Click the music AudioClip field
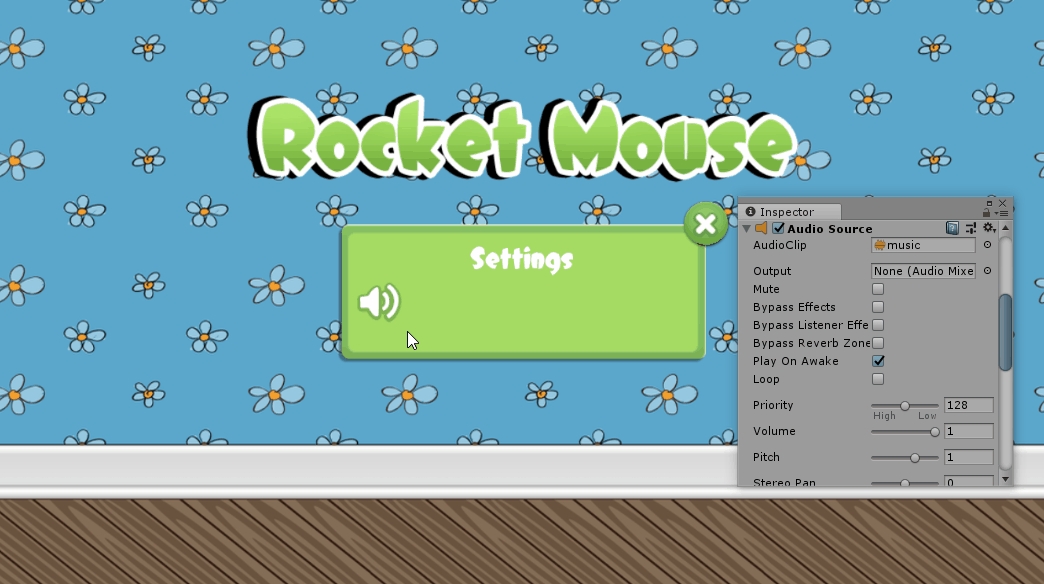The height and width of the screenshot is (584, 1044). [922, 245]
